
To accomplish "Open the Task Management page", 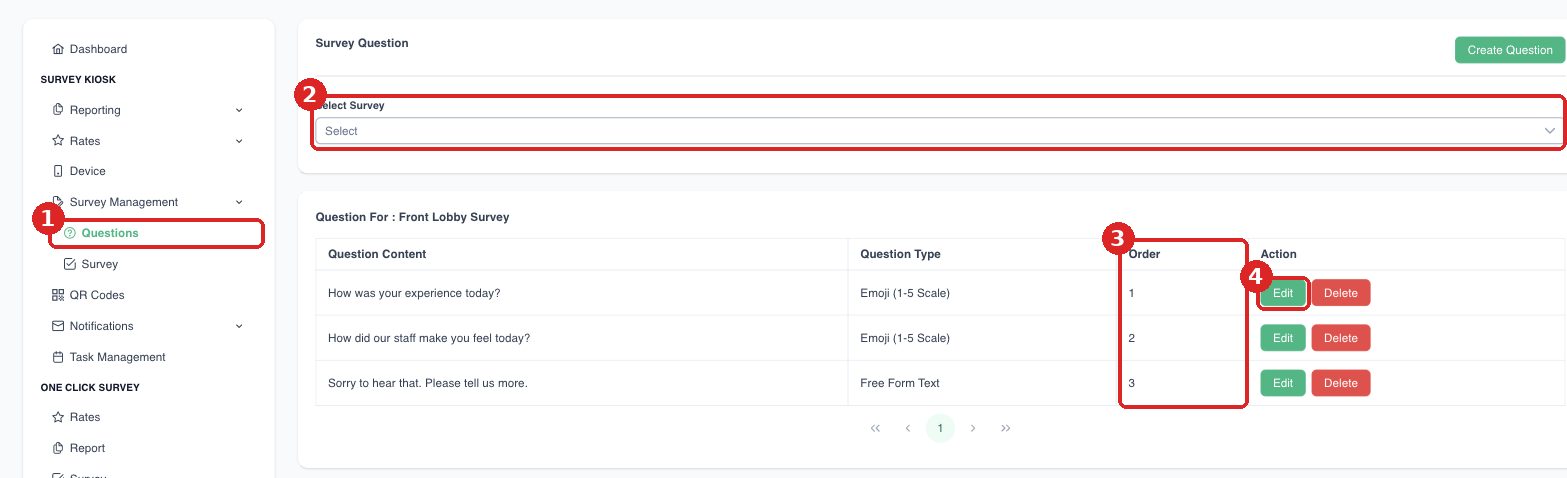I will pos(118,357).
